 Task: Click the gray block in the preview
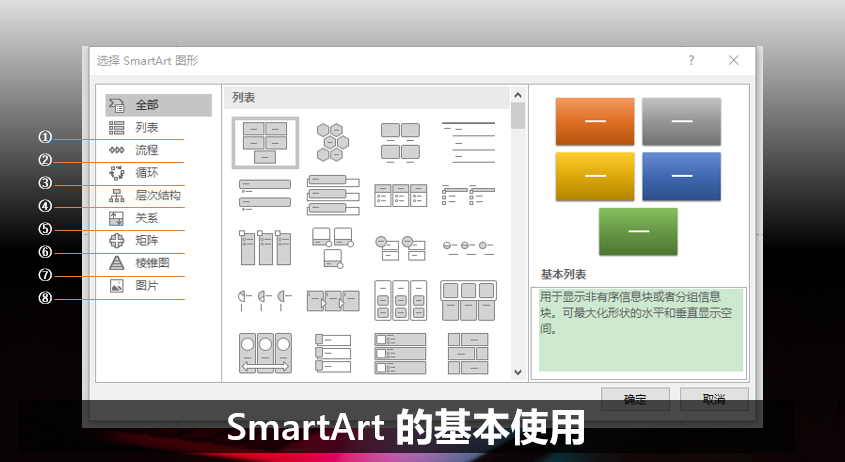tap(682, 121)
